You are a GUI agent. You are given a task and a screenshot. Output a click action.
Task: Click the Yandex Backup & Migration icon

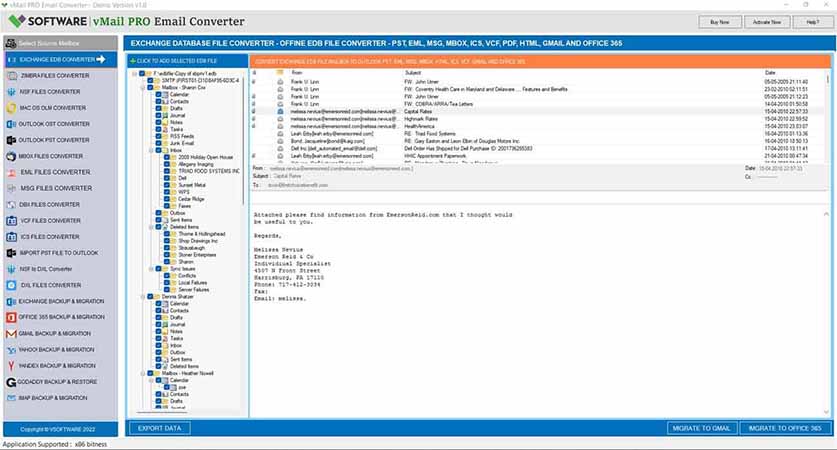pyautogui.click(x=11, y=366)
